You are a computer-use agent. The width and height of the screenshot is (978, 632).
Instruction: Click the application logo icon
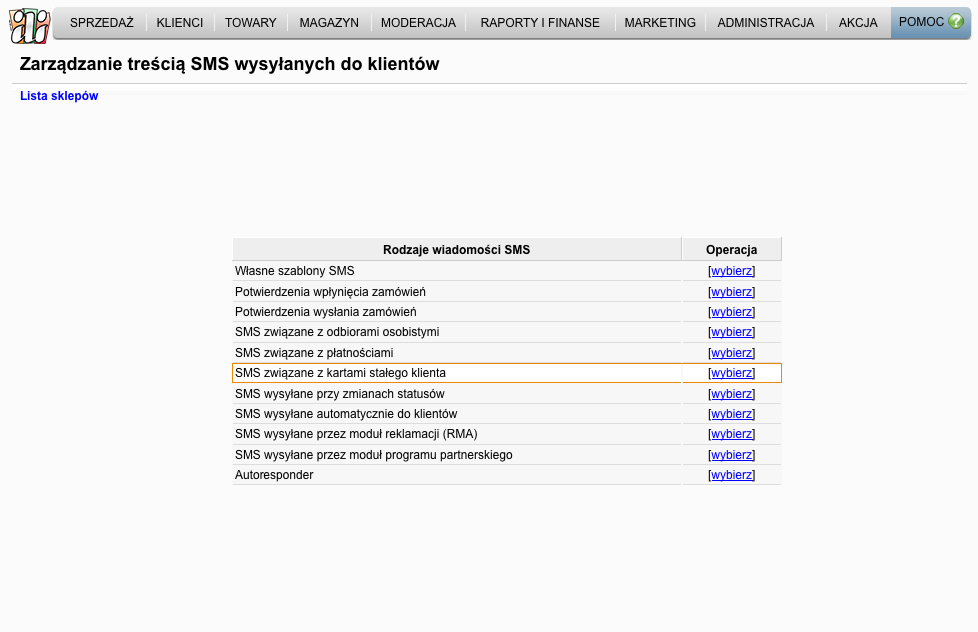pos(30,26)
